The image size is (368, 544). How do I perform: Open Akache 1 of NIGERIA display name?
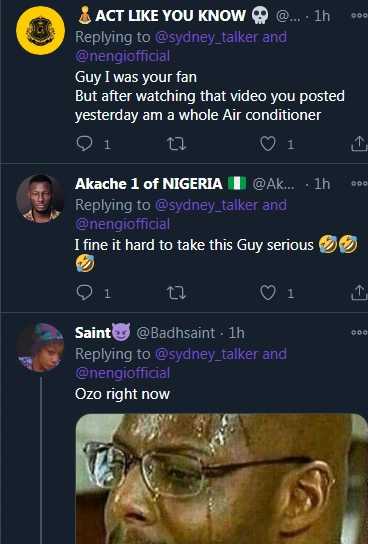pyautogui.click(x=148, y=184)
